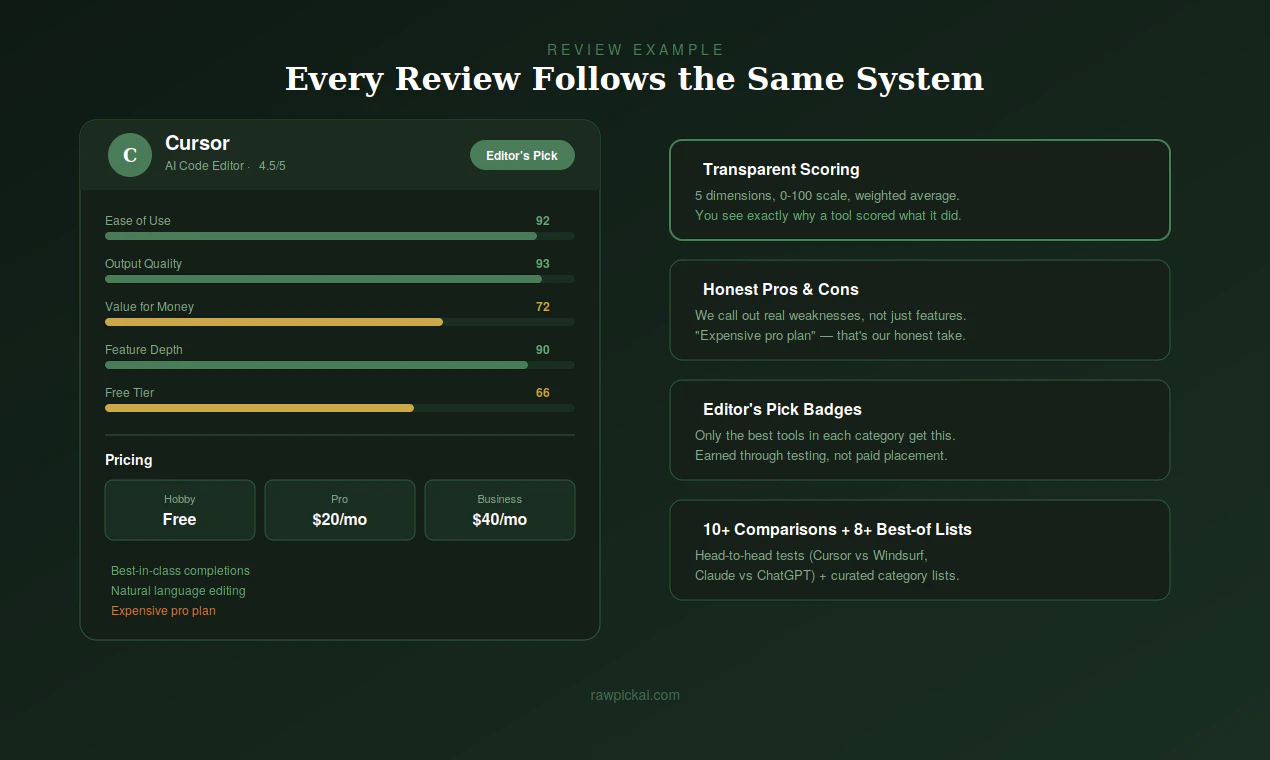Click the REVIEW EXAMPLE label

635,50
